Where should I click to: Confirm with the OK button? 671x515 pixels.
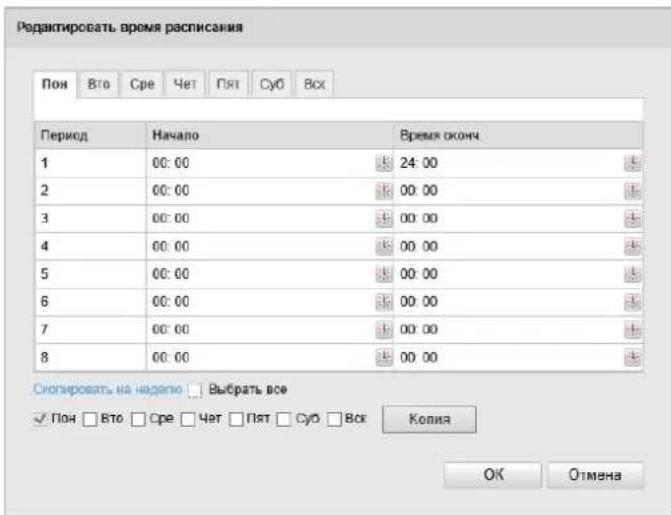coord(493,475)
